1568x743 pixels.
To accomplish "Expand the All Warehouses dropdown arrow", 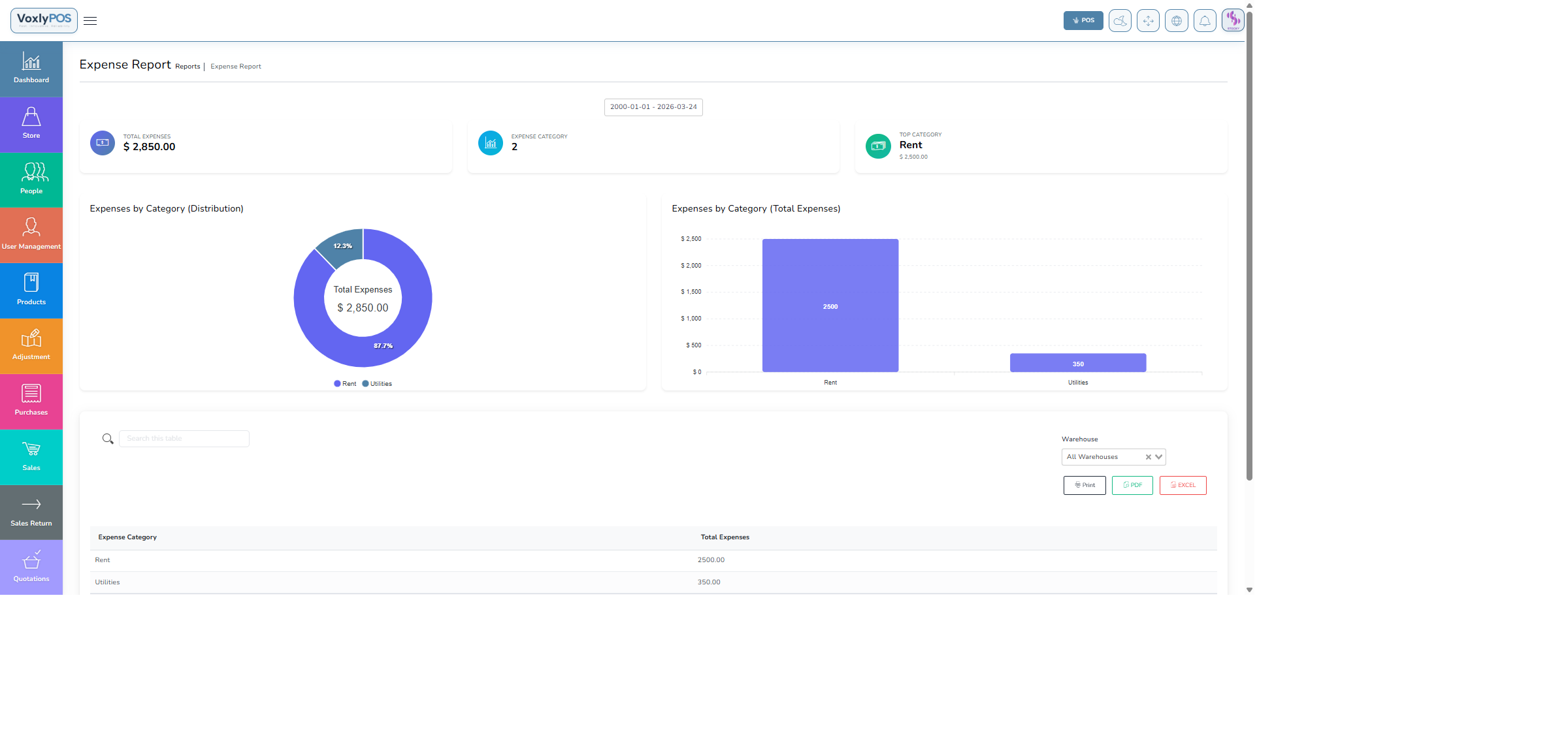I will coord(1159,457).
